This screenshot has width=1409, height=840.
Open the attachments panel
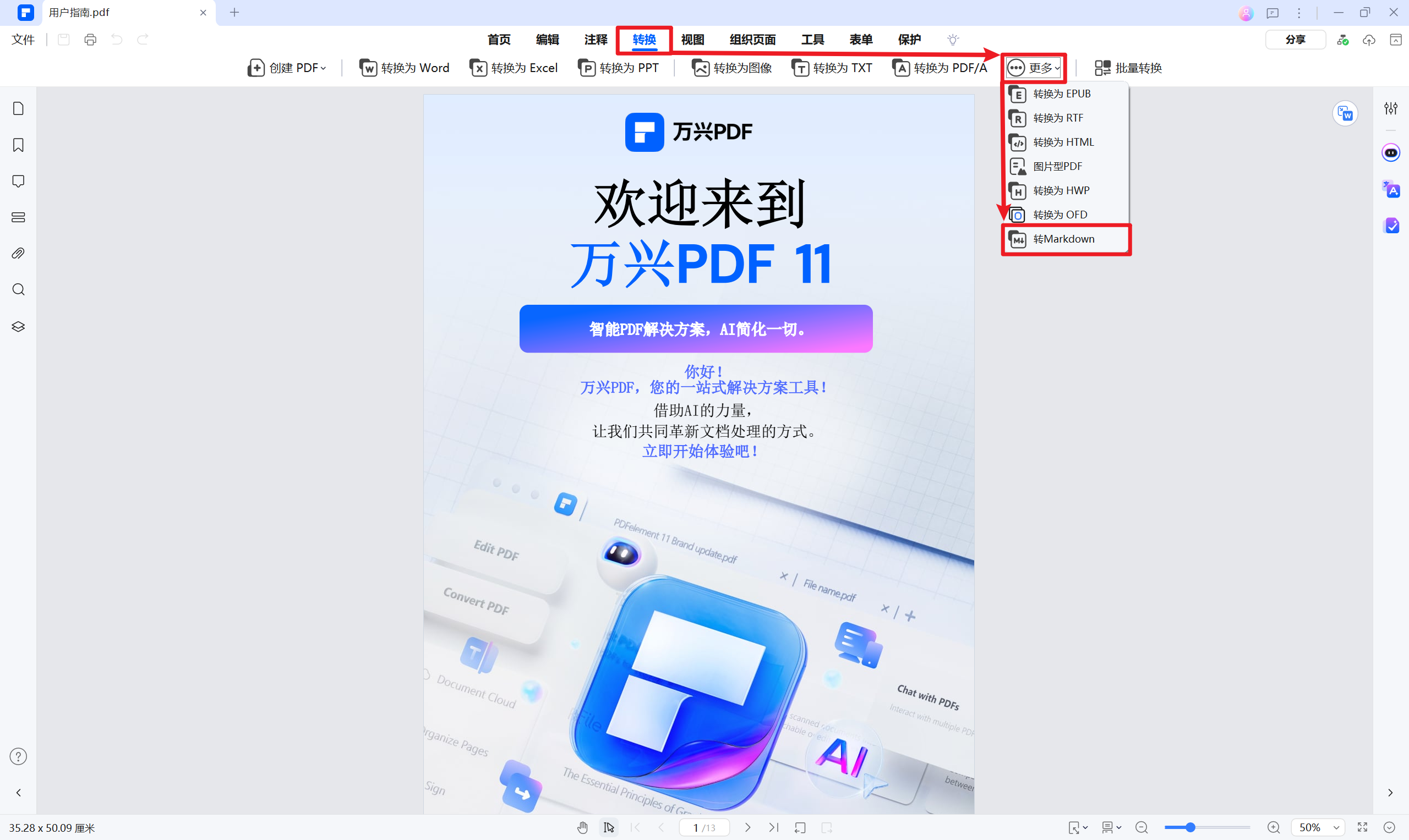coord(18,253)
